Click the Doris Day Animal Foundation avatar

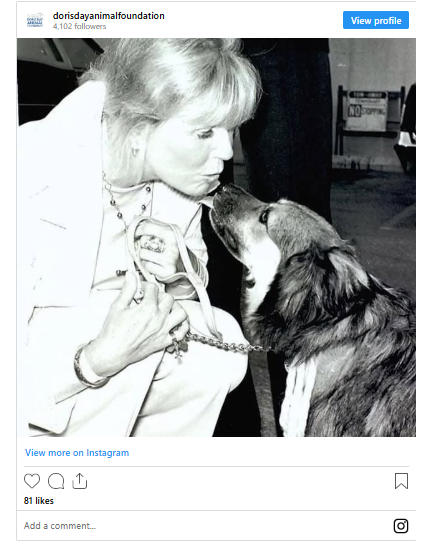point(35,20)
